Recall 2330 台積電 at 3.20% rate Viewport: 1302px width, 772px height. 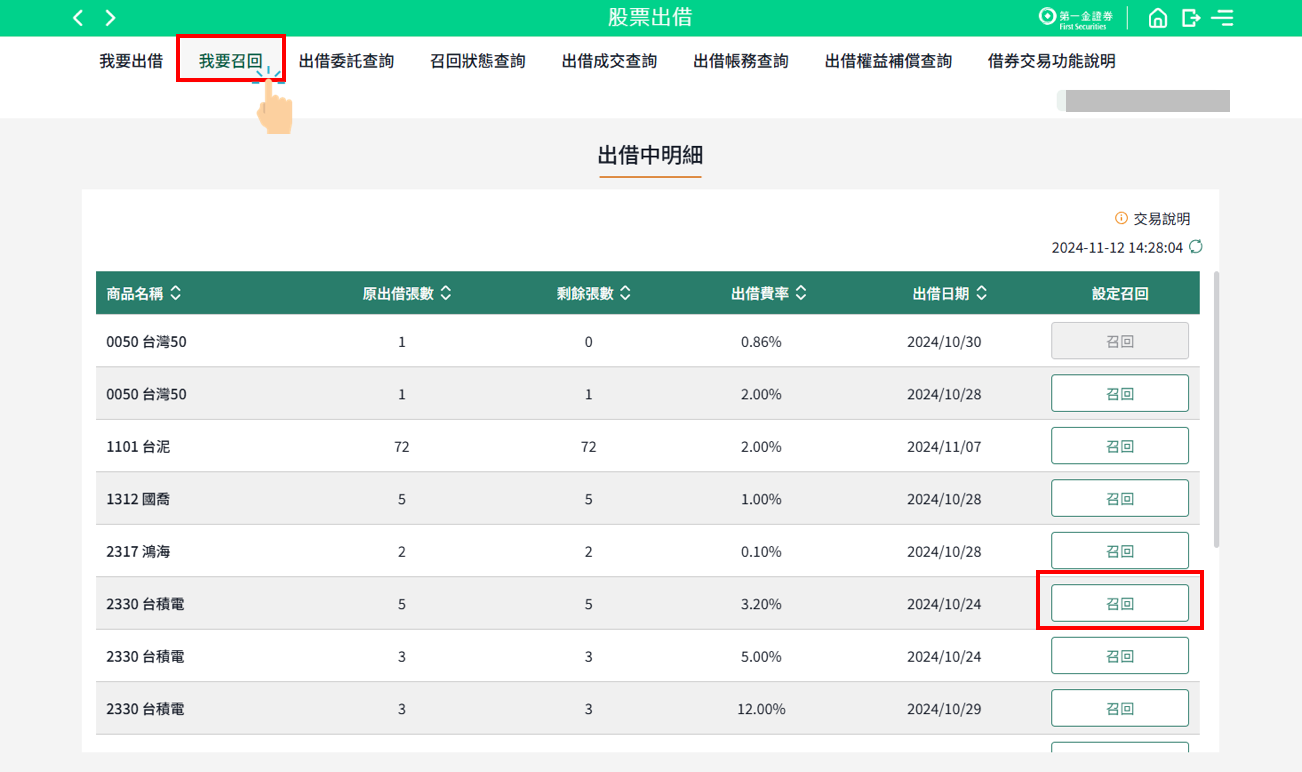(x=1119, y=603)
